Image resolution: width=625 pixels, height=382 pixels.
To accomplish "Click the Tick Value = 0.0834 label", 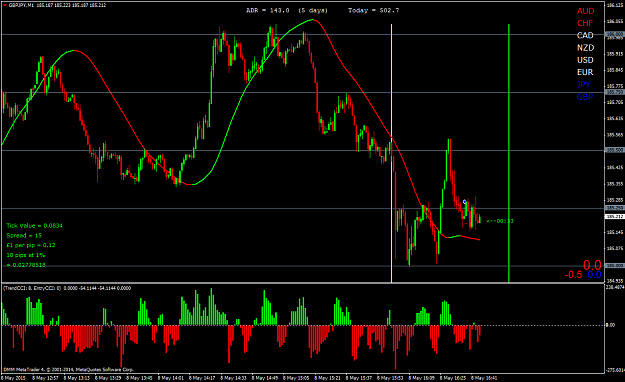I will coord(34,226).
